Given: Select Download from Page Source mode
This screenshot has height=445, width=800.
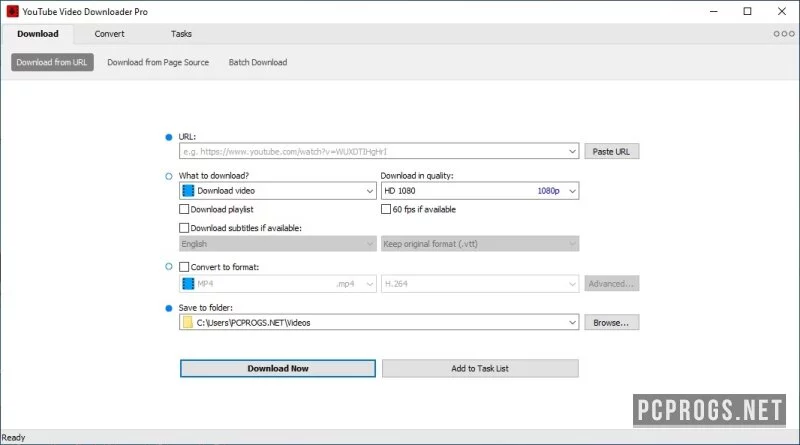Looking at the screenshot, I should click(158, 62).
